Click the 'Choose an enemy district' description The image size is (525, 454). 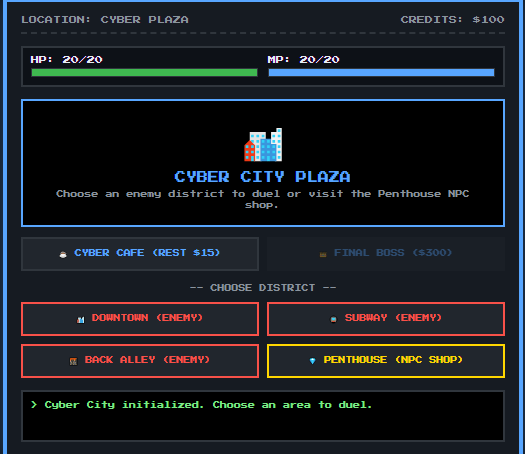[262, 199]
